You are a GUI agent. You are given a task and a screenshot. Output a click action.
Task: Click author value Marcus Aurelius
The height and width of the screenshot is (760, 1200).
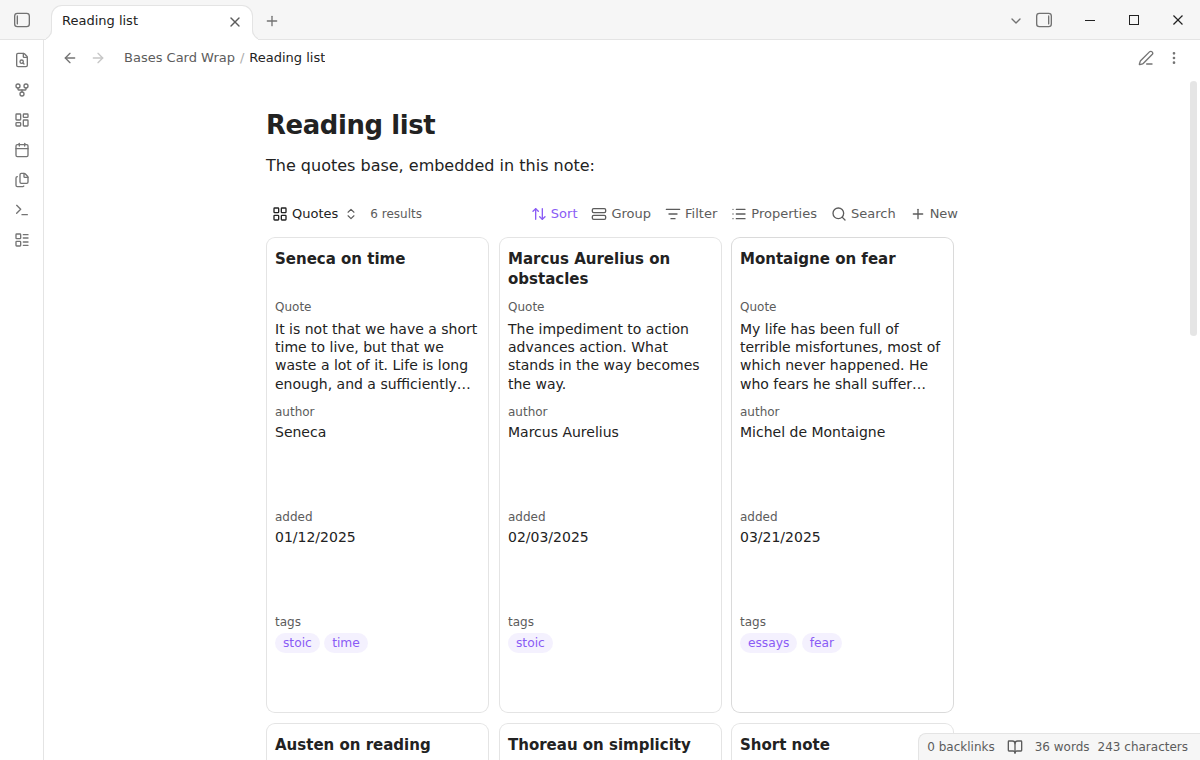[x=563, y=432]
